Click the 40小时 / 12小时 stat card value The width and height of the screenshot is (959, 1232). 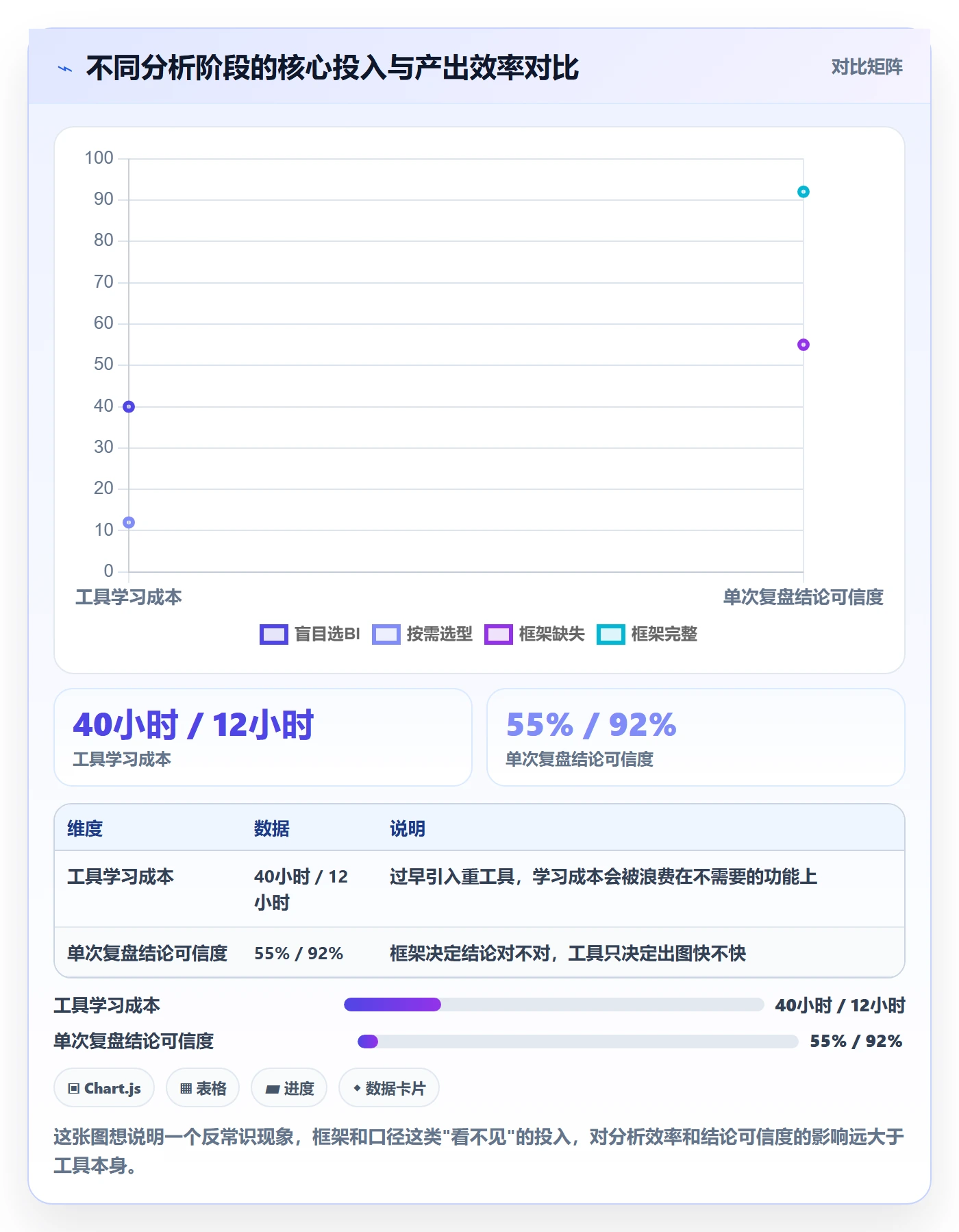click(x=193, y=724)
